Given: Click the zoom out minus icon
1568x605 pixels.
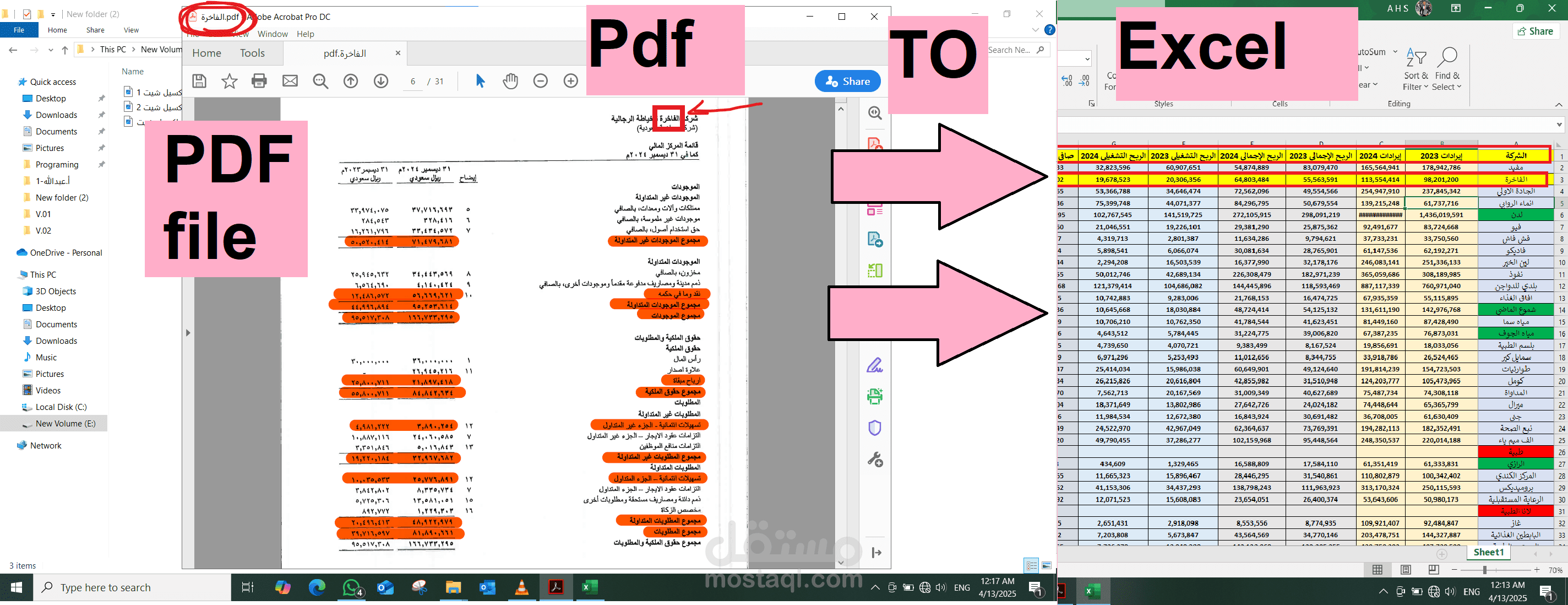Looking at the screenshot, I should (541, 81).
